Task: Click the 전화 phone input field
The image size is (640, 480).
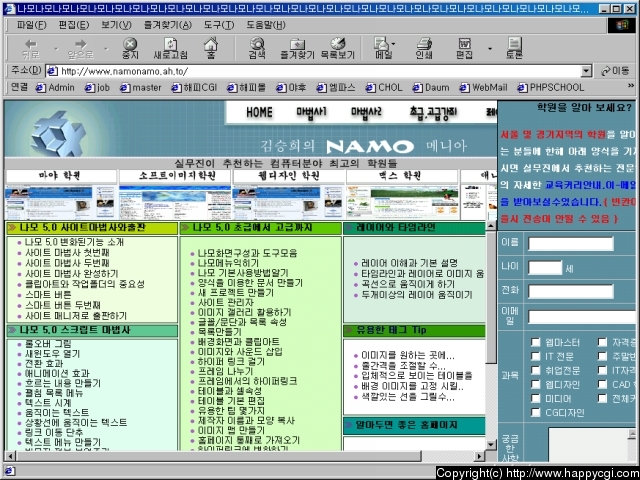Action: point(571,291)
